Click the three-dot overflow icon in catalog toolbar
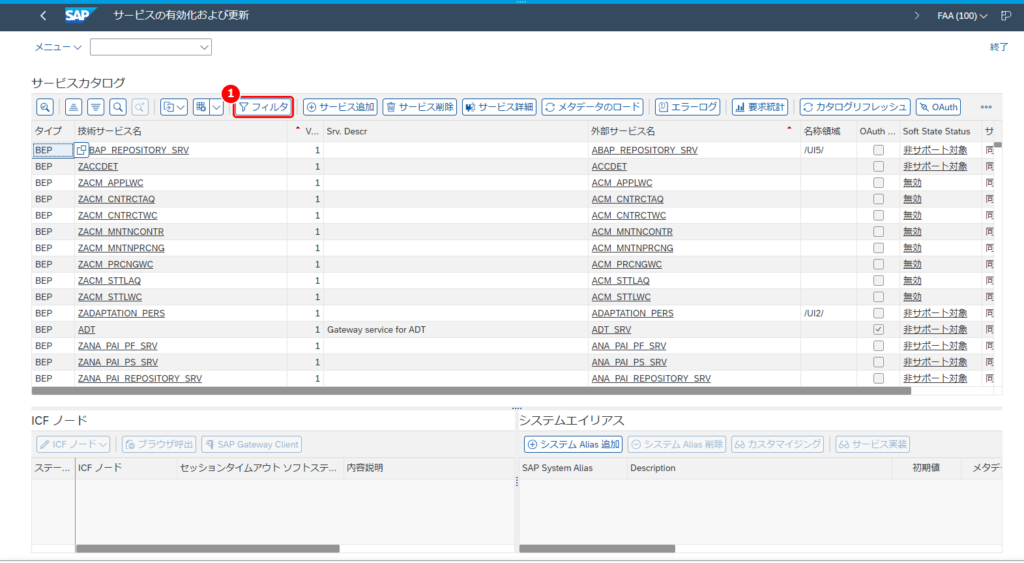1024x563 pixels. point(986,107)
